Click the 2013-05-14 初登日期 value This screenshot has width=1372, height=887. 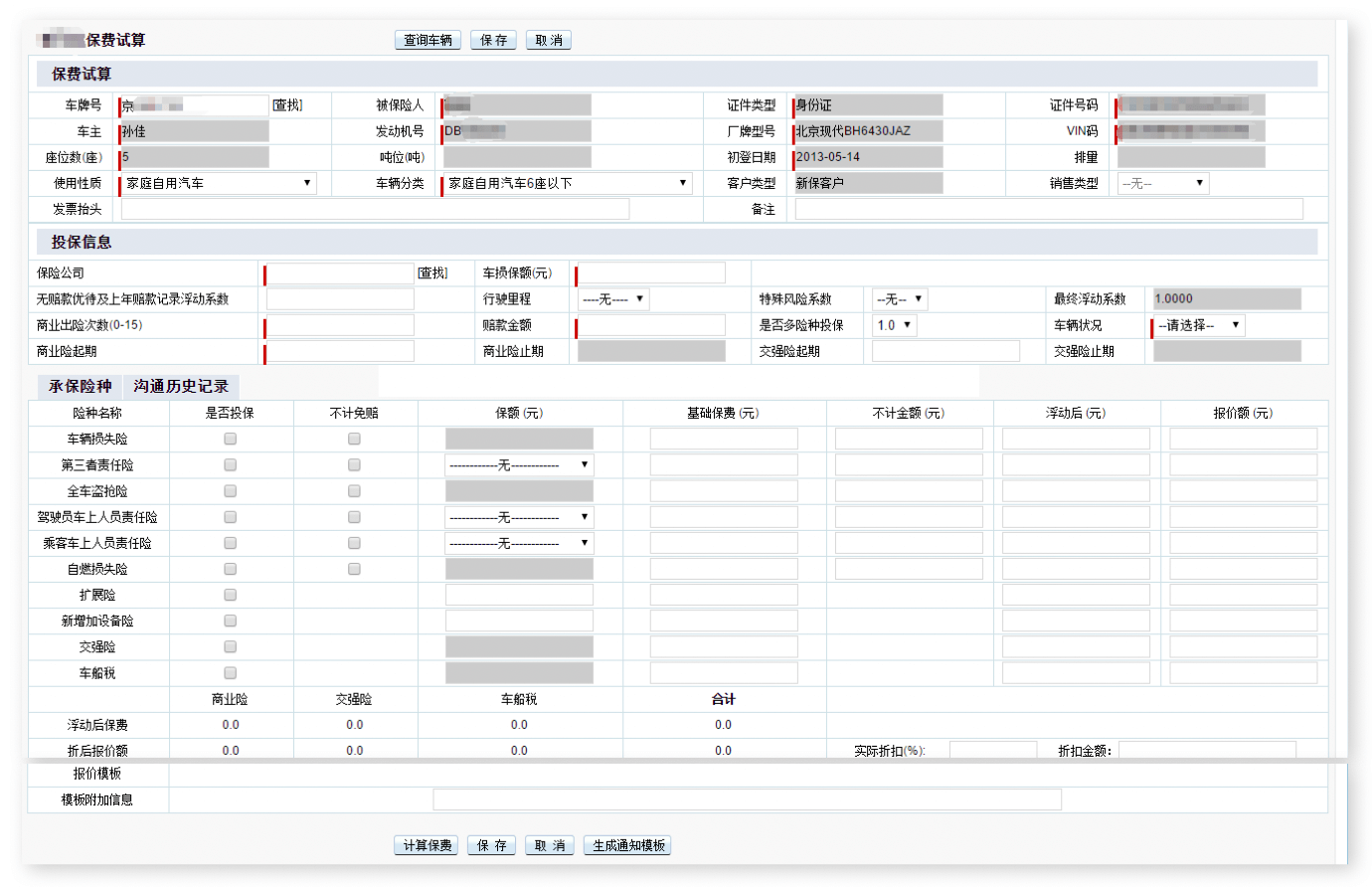coord(869,157)
